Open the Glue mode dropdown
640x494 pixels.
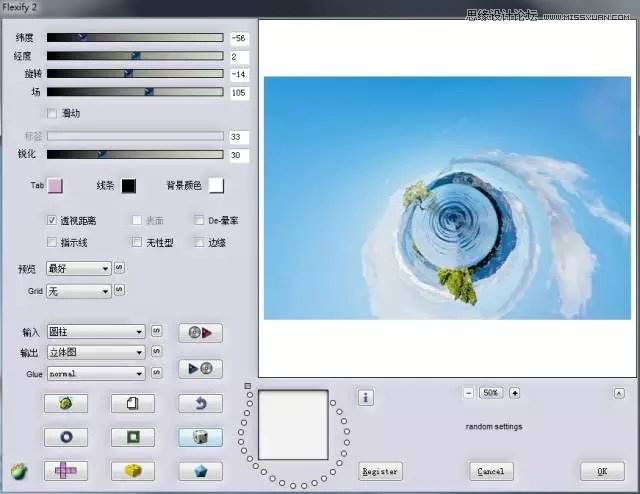(x=96, y=374)
